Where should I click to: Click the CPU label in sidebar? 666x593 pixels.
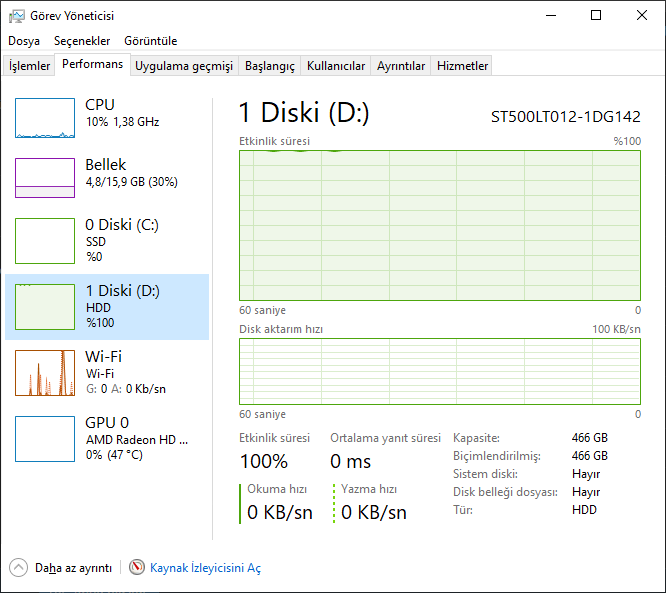pos(100,105)
